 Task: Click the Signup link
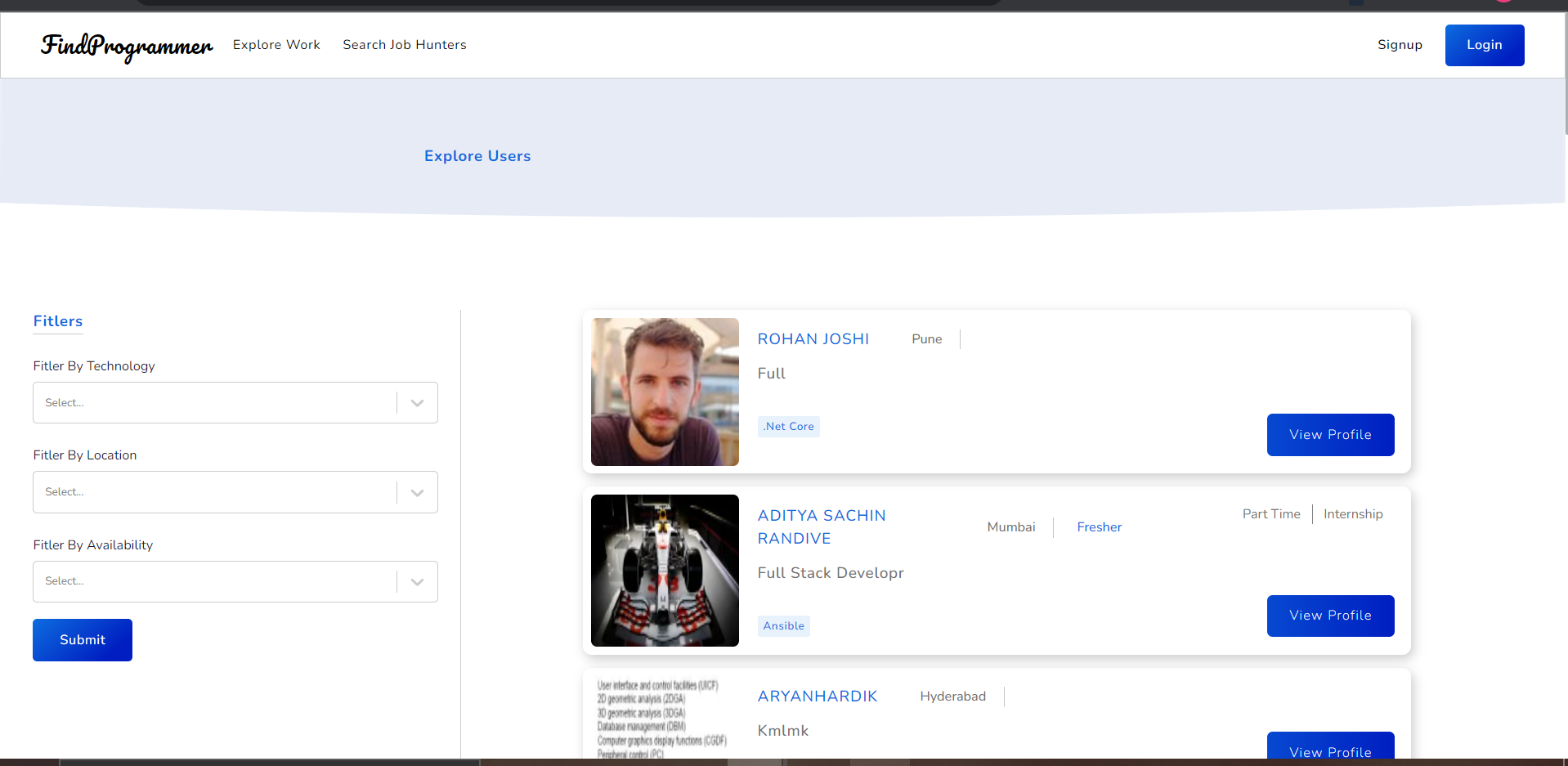pyautogui.click(x=1400, y=45)
